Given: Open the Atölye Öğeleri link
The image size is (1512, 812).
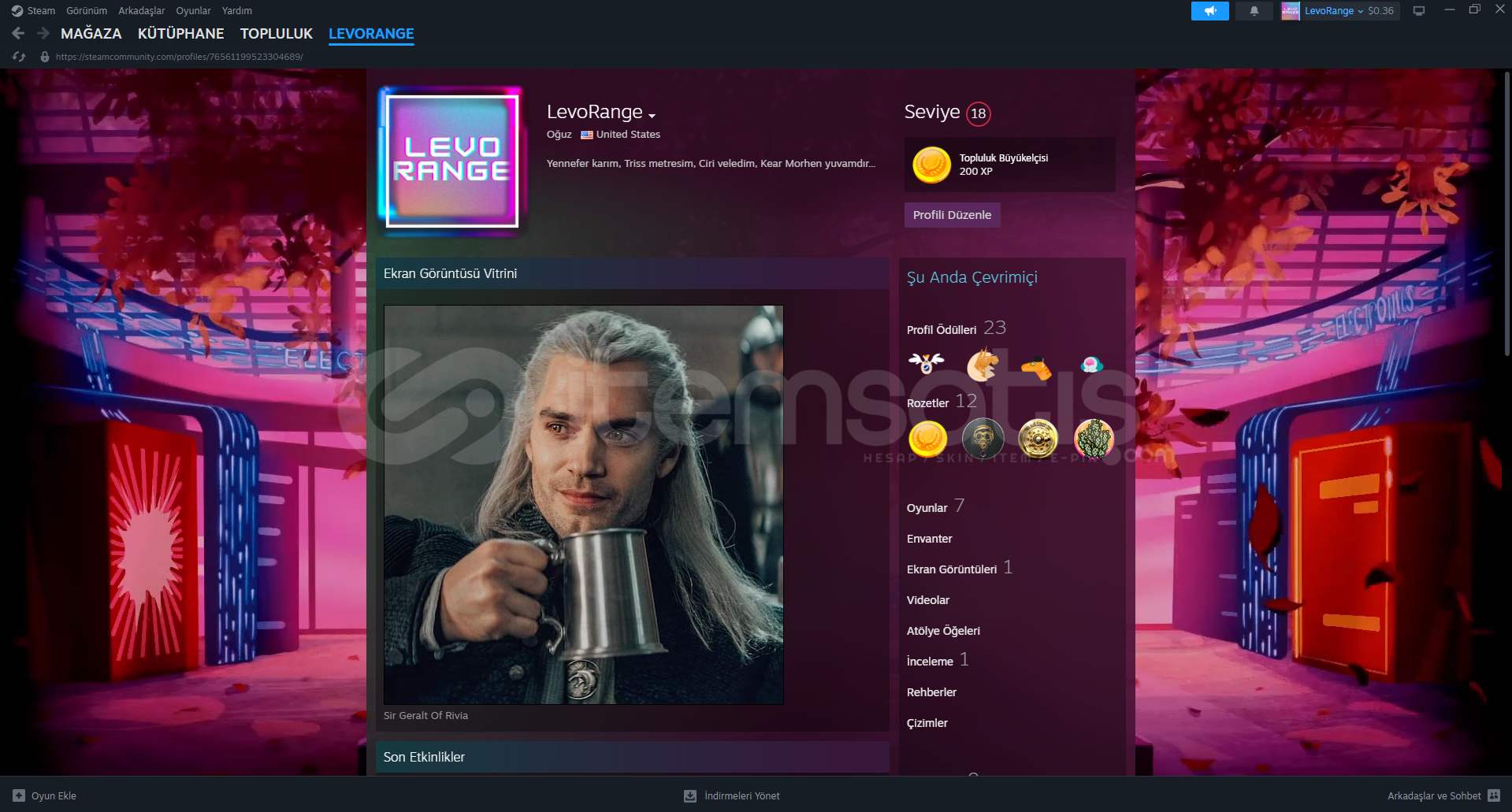Looking at the screenshot, I should pos(944,631).
